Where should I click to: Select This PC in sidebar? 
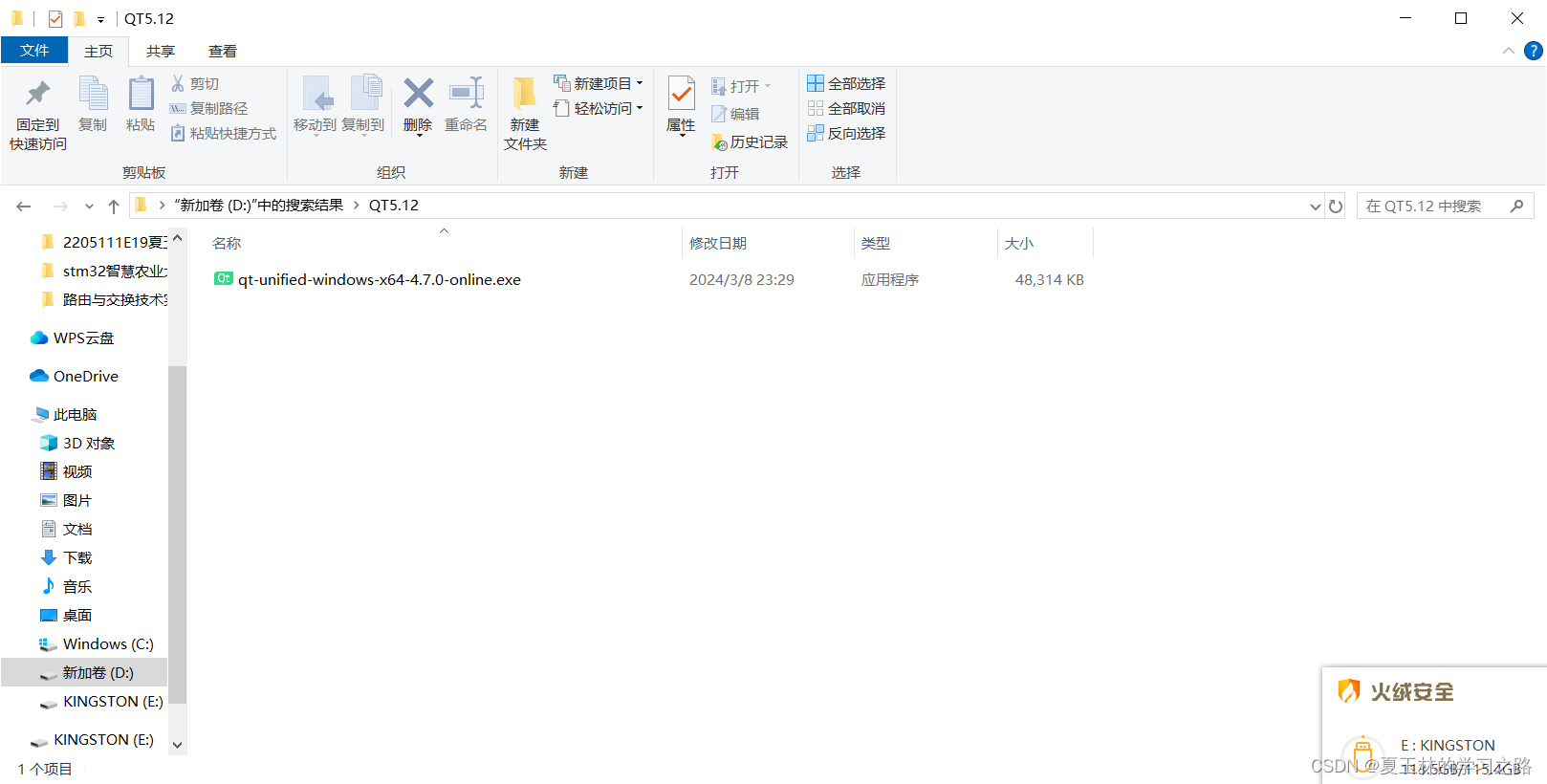75,414
